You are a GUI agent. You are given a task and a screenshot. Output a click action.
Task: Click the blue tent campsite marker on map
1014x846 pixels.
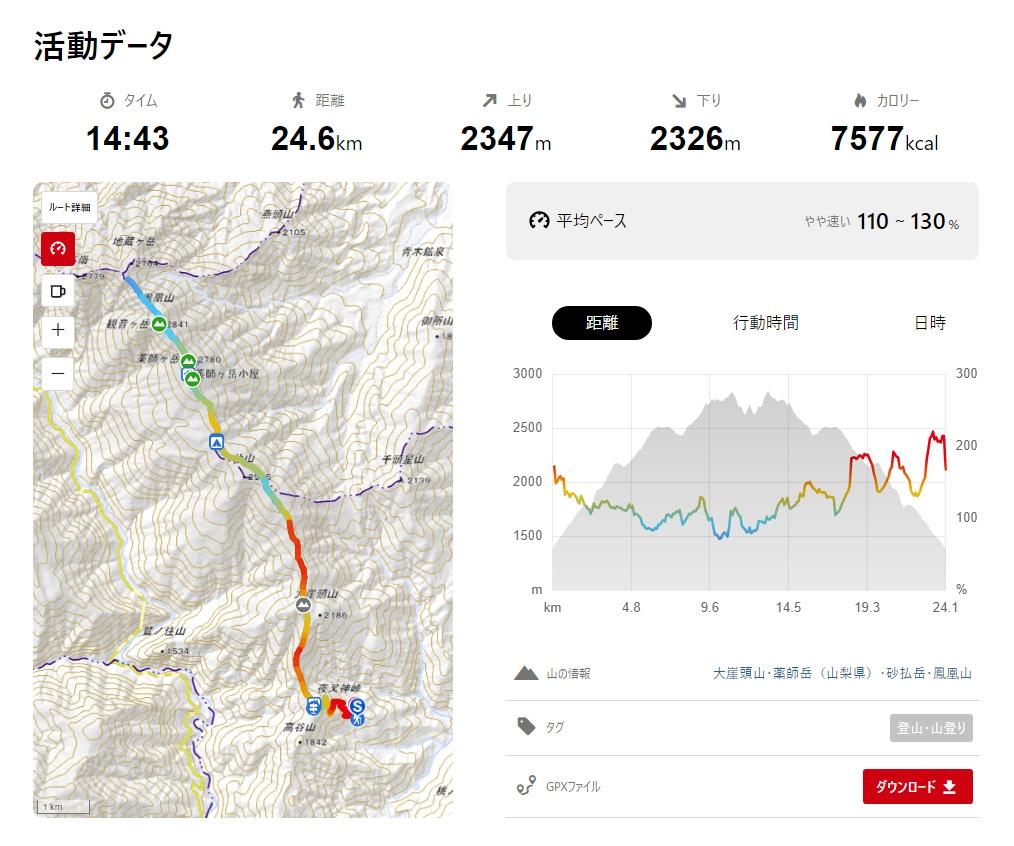(x=216, y=442)
